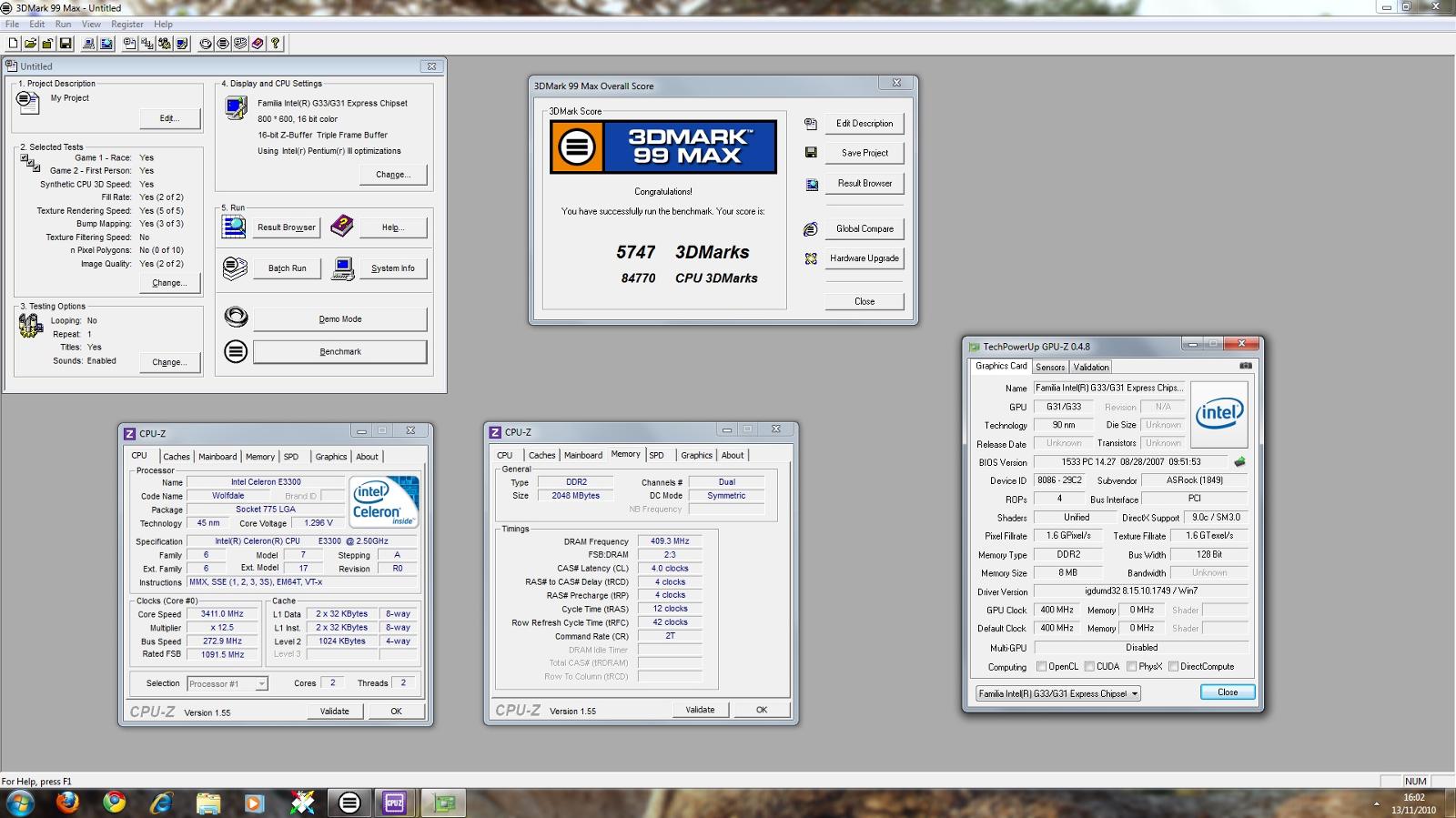Click the Batch Run toolbar icon
The width and height of the screenshot is (1456, 818).
(x=240, y=43)
